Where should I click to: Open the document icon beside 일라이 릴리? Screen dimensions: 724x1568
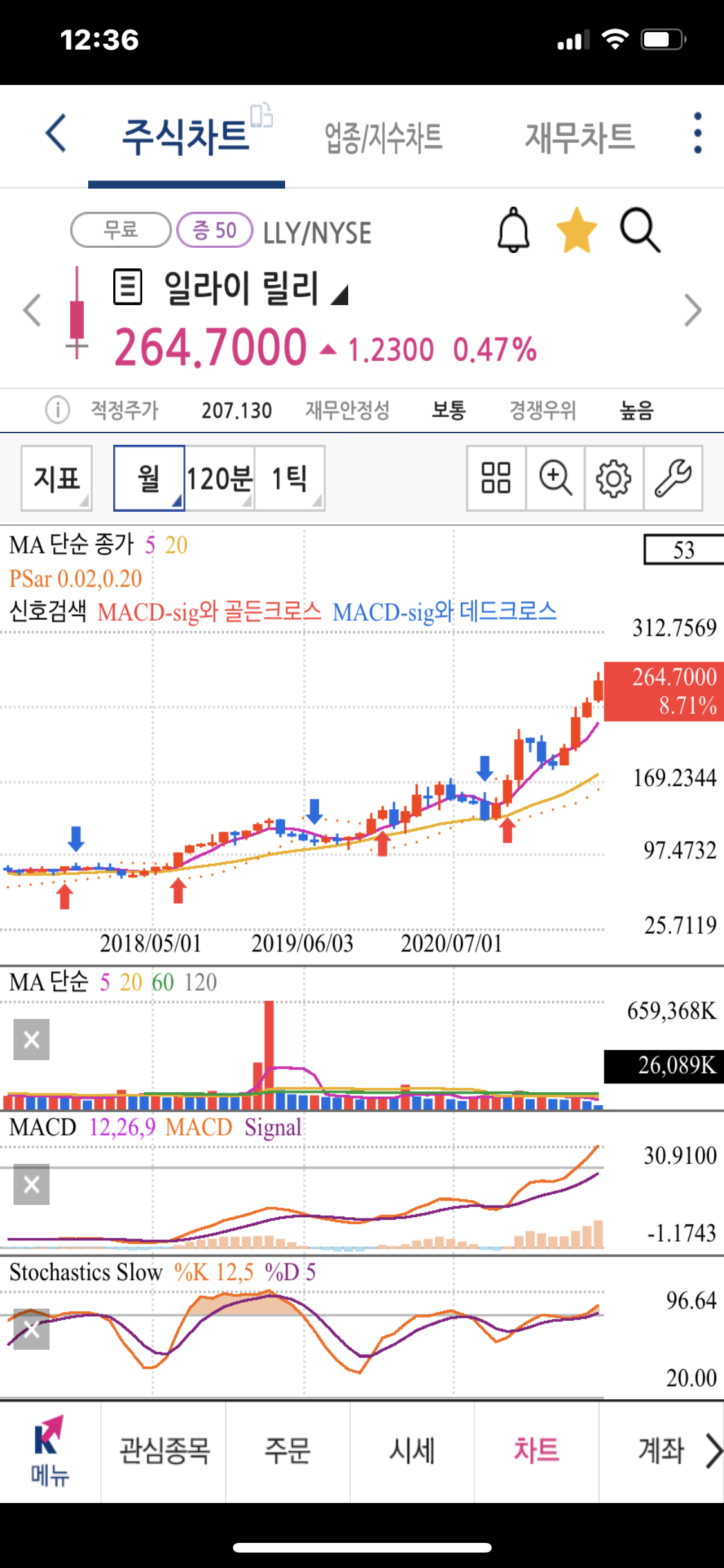[127, 286]
